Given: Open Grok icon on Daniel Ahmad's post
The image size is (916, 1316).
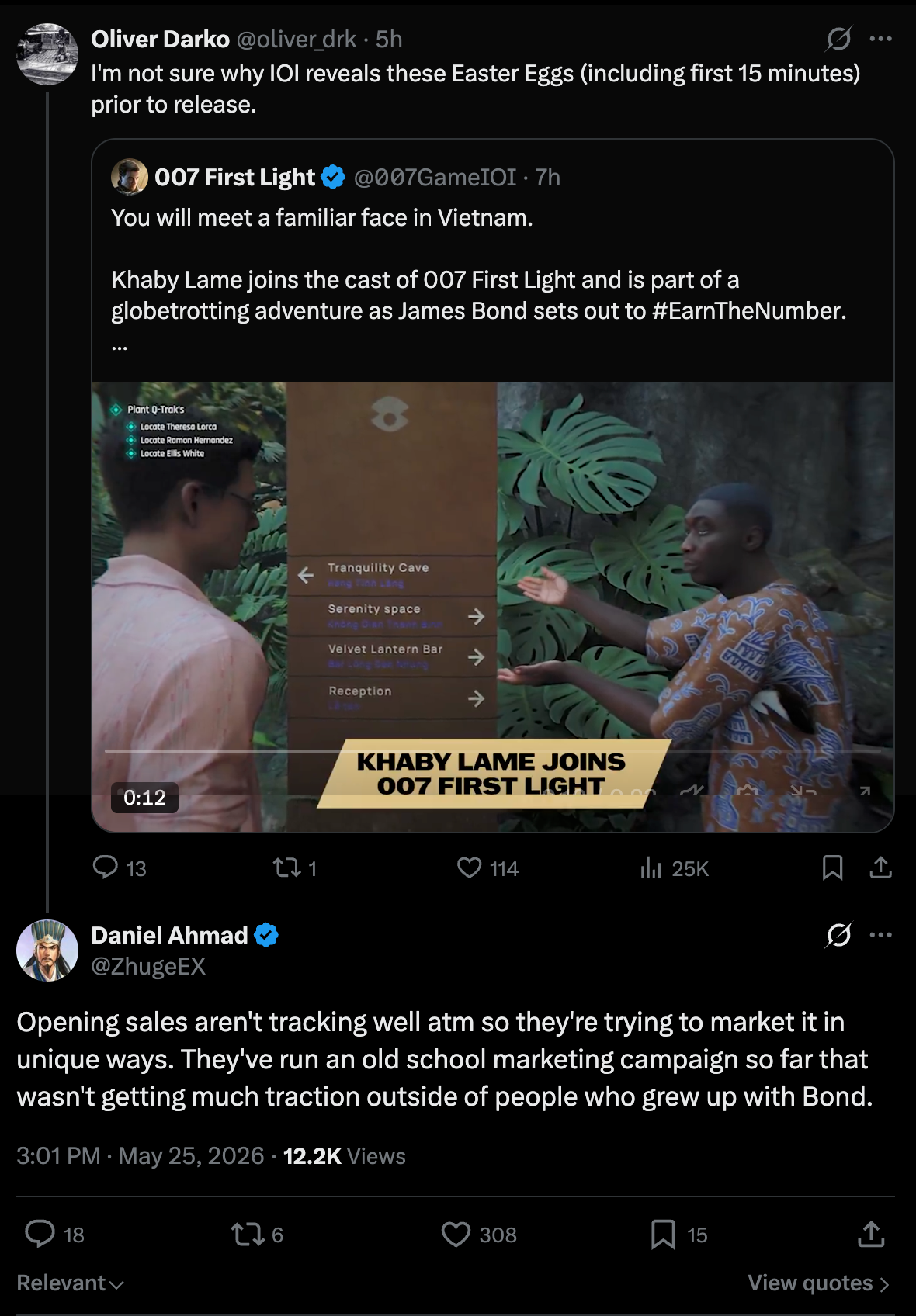Looking at the screenshot, I should click(x=838, y=935).
